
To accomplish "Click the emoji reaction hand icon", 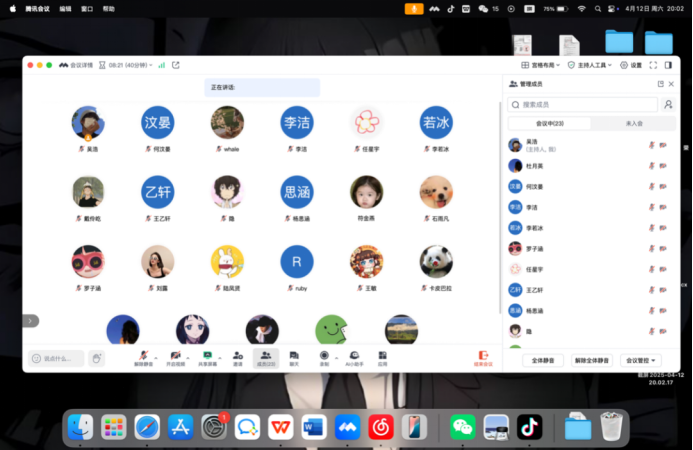I will click(97, 358).
